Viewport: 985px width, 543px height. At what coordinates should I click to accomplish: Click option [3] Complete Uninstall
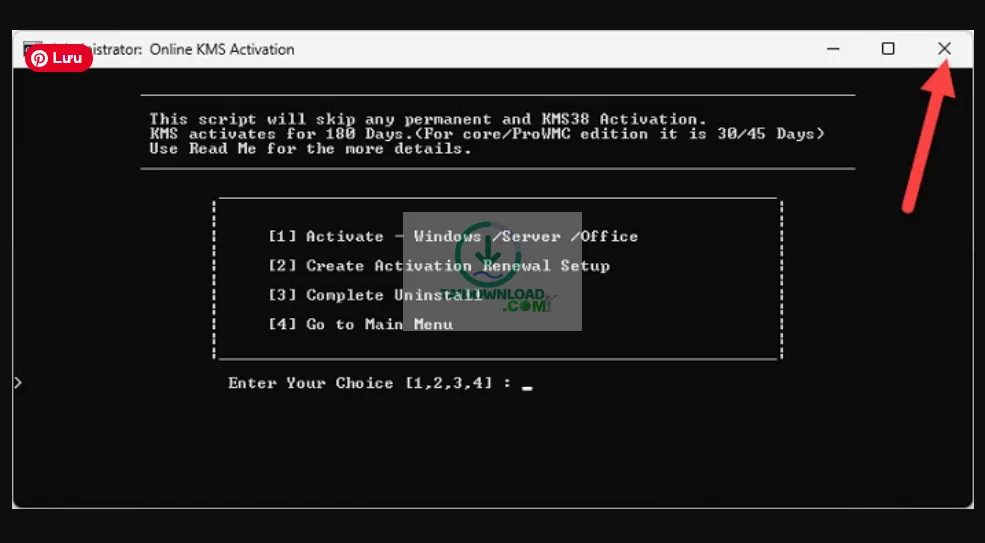pyautogui.click(x=375, y=295)
